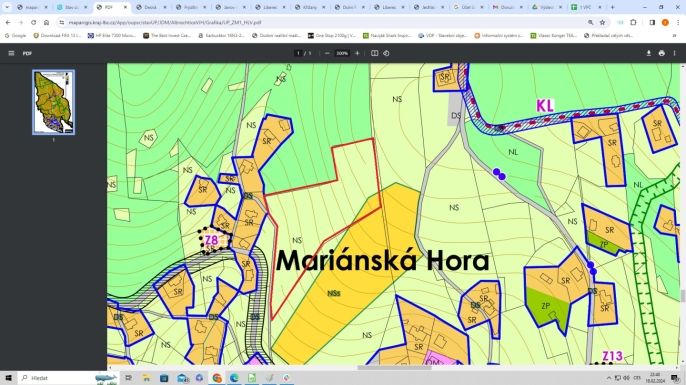Open the taskbar clock and date
686x385 pixels.
pyautogui.click(x=655, y=378)
